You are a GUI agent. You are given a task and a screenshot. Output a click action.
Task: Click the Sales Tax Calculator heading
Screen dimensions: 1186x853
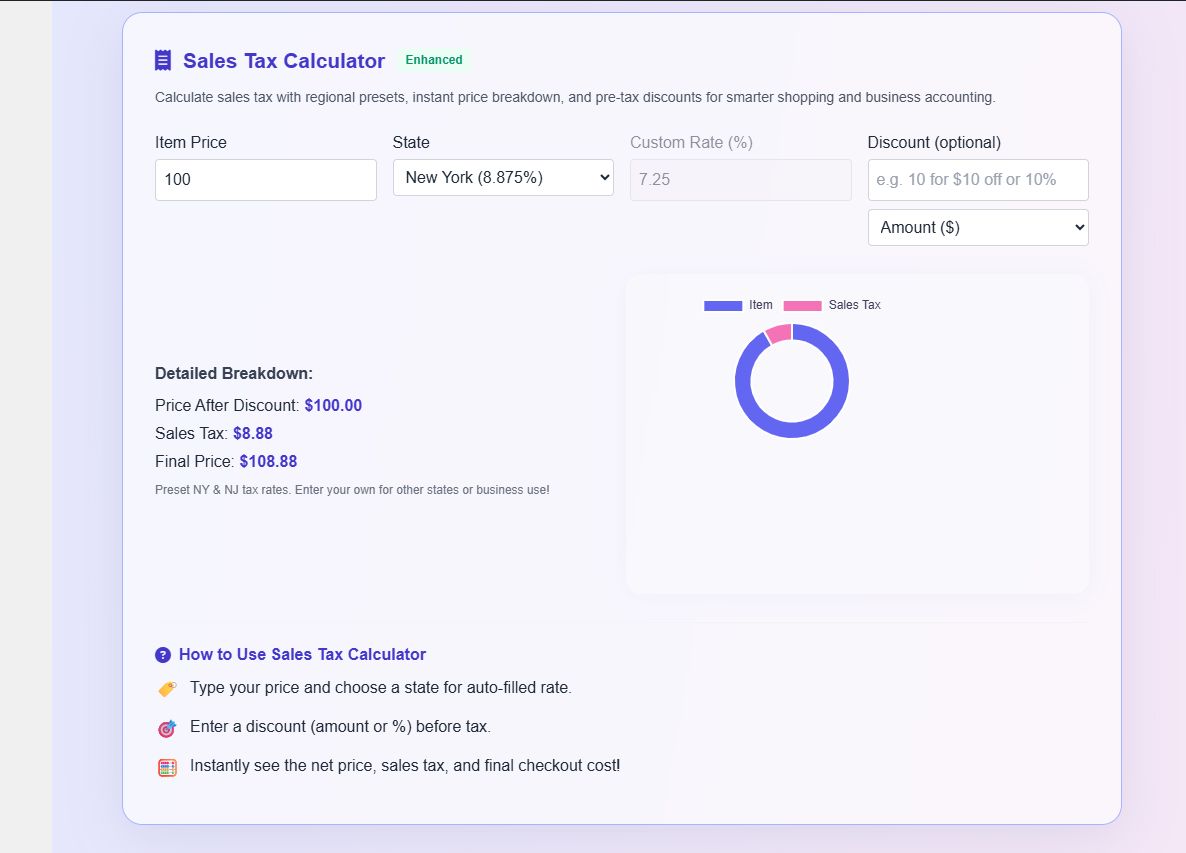pyautogui.click(x=284, y=61)
